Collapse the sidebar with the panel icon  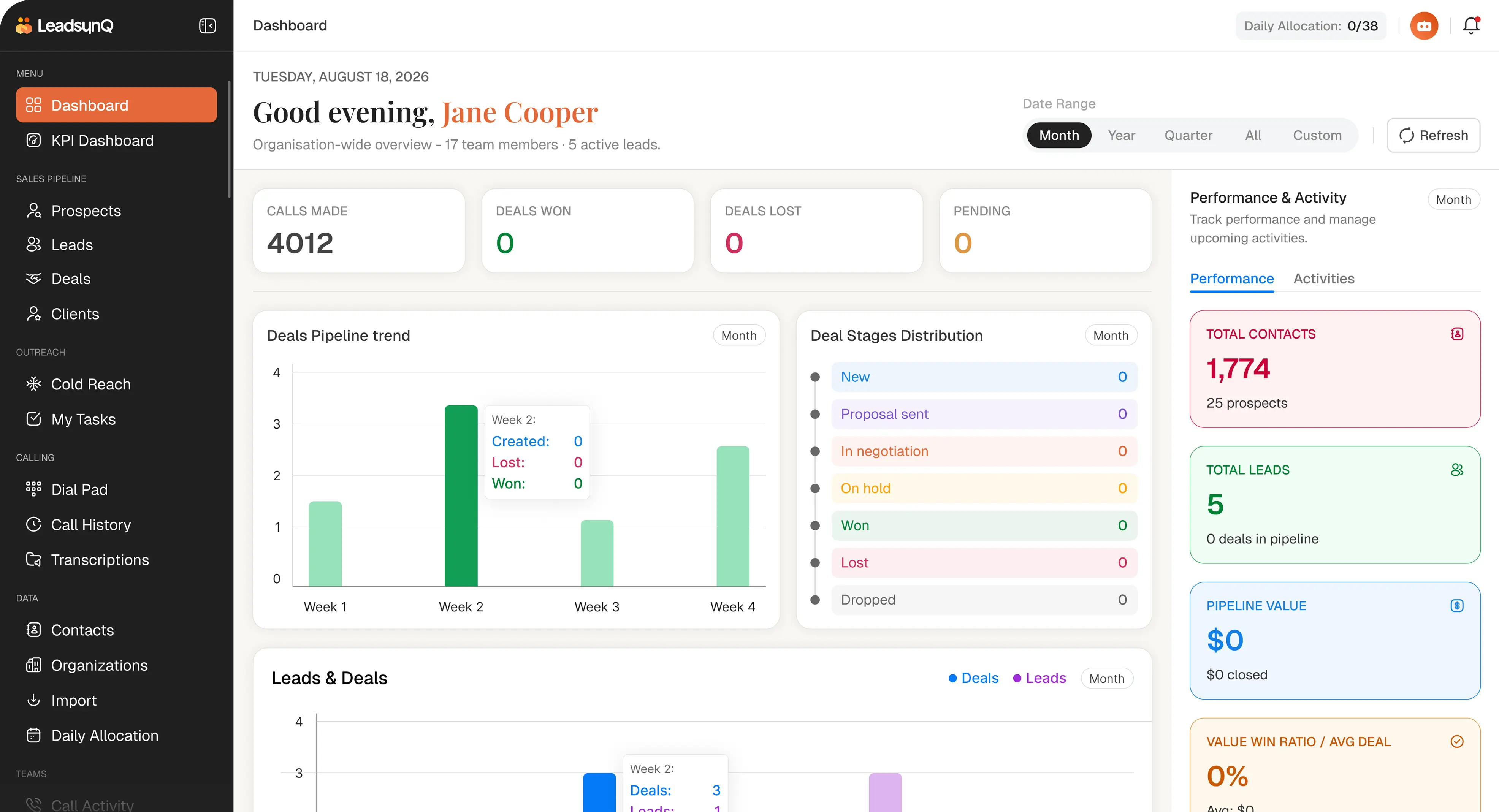(208, 25)
